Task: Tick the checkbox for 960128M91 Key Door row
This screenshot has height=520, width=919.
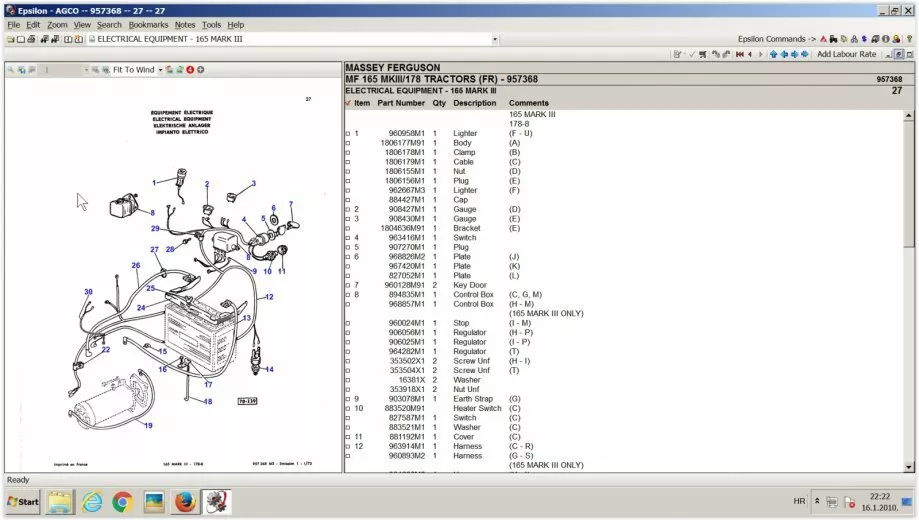Action: 348,286
